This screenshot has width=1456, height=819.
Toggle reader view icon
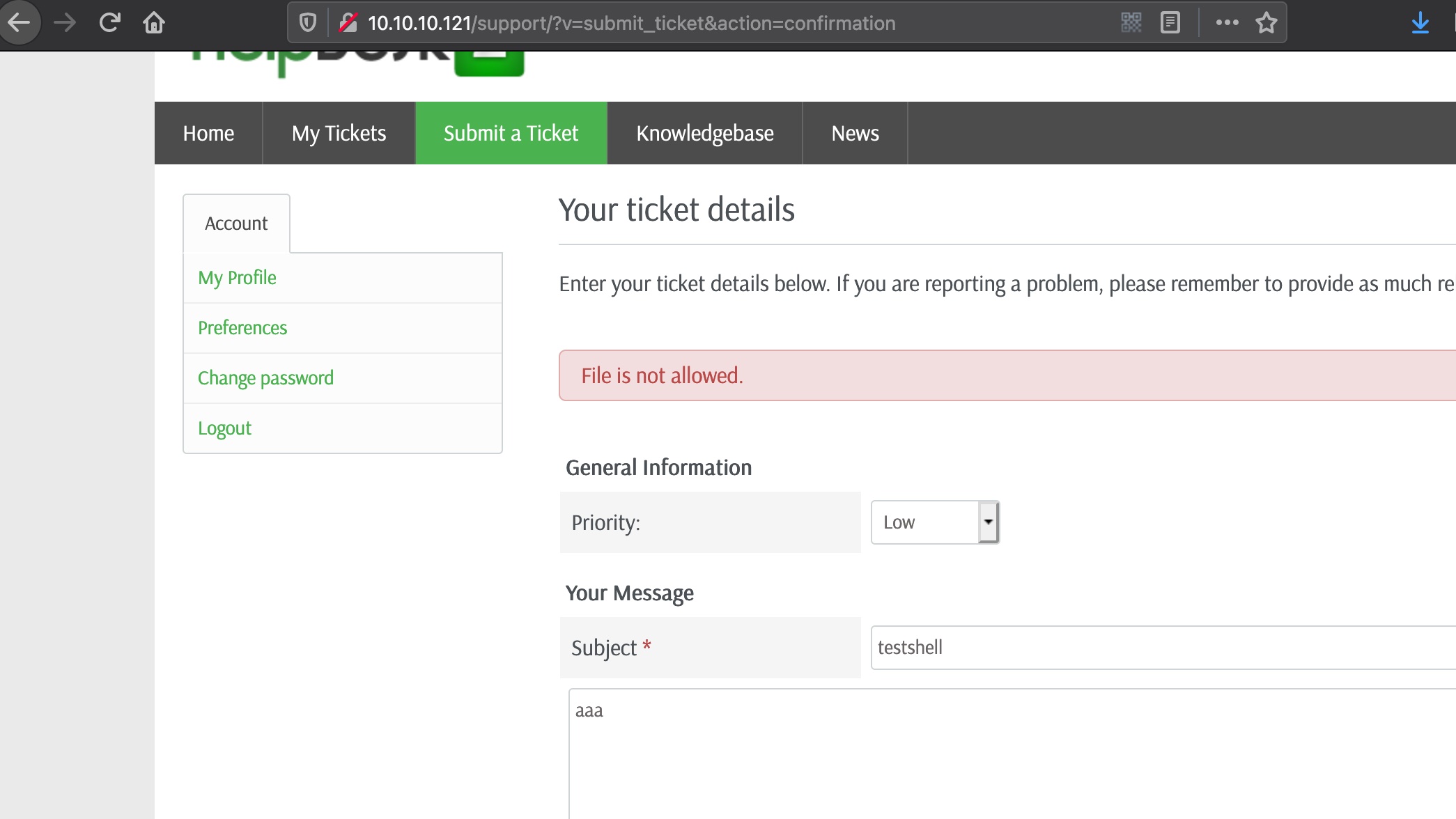click(1170, 23)
